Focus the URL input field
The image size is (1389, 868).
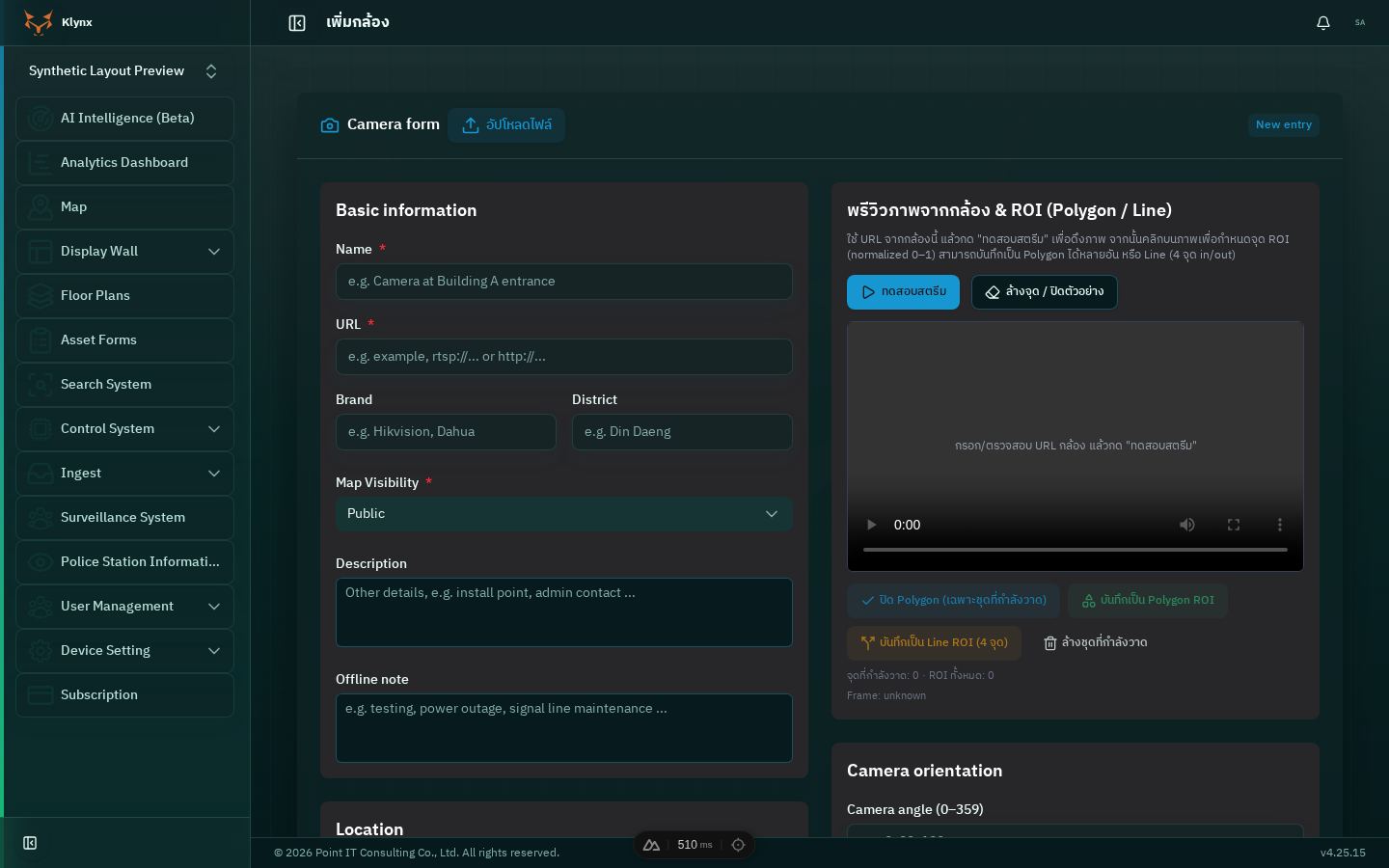point(564,357)
